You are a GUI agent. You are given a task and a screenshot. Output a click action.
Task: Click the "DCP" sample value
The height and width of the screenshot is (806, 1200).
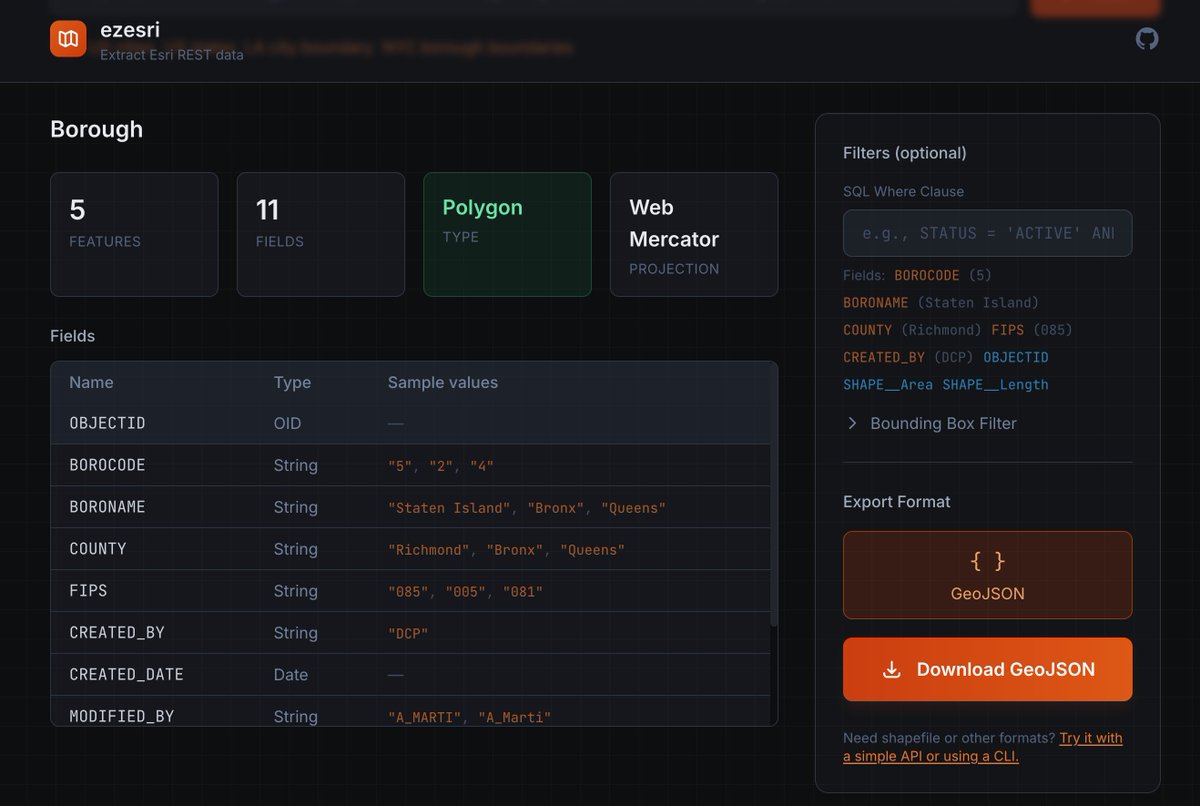408,634
